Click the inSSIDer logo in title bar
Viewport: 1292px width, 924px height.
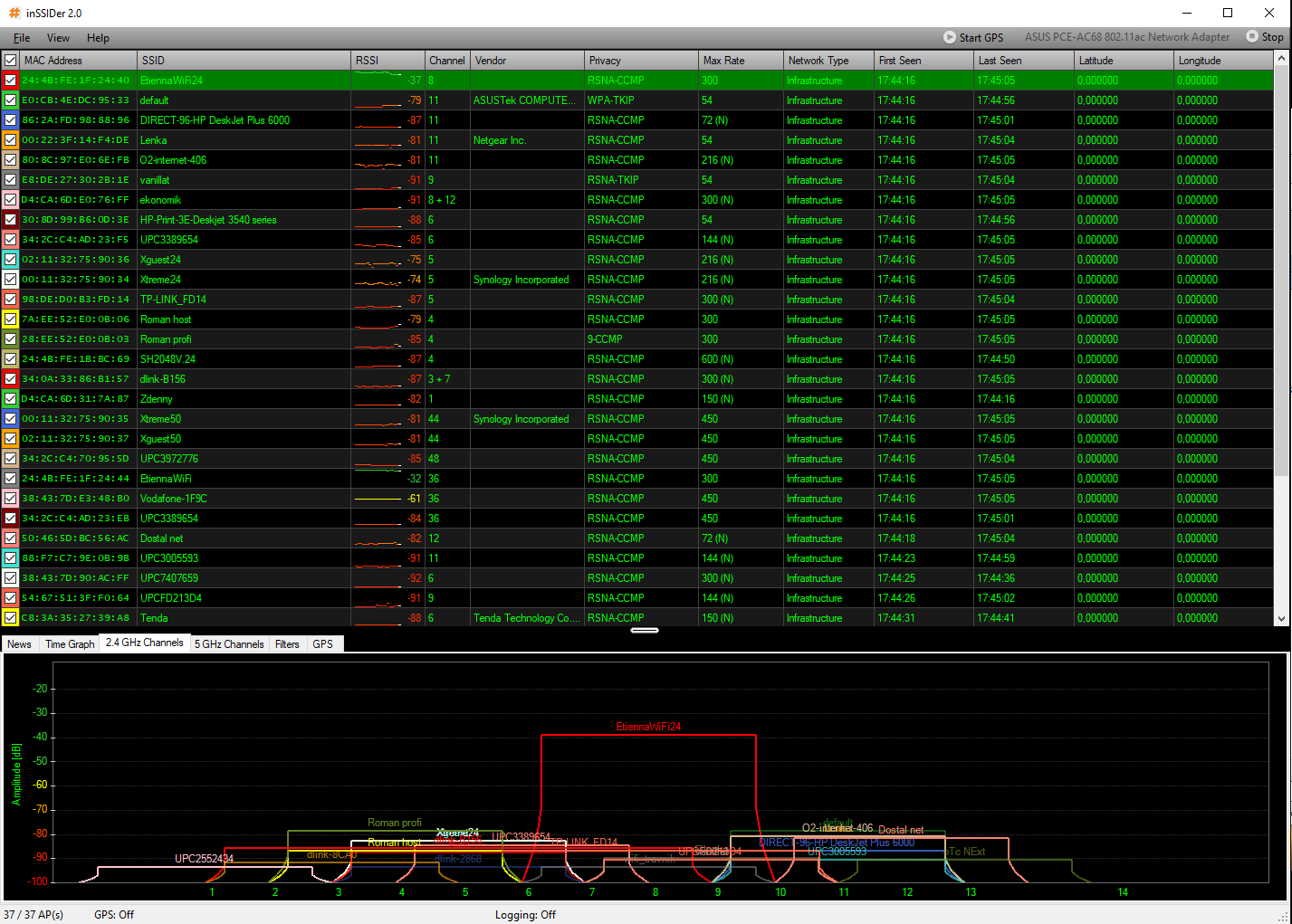tap(14, 13)
